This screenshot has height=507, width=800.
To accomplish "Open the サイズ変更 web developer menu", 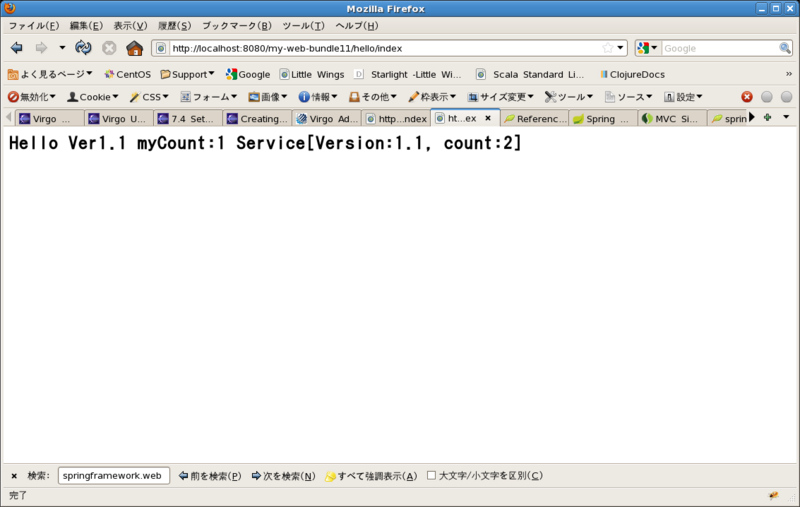I will click(x=501, y=97).
